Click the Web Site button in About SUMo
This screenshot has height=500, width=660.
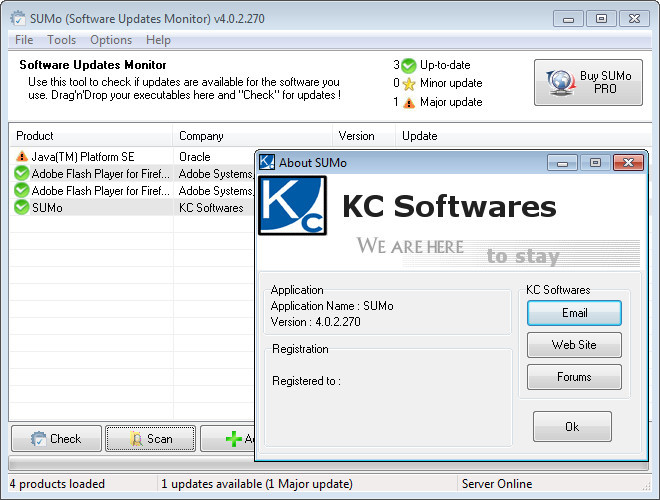(x=574, y=345)
